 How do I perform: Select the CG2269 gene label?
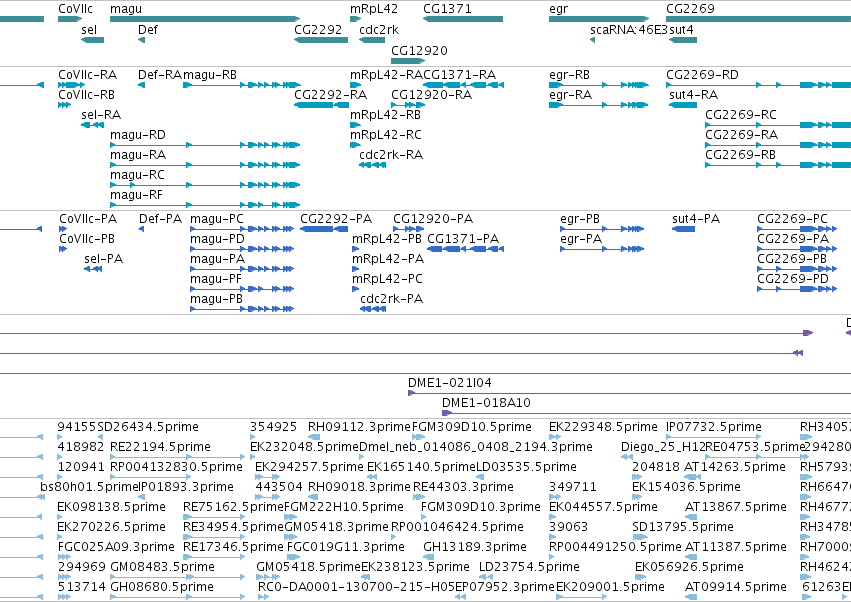click(x=690, y=9)
